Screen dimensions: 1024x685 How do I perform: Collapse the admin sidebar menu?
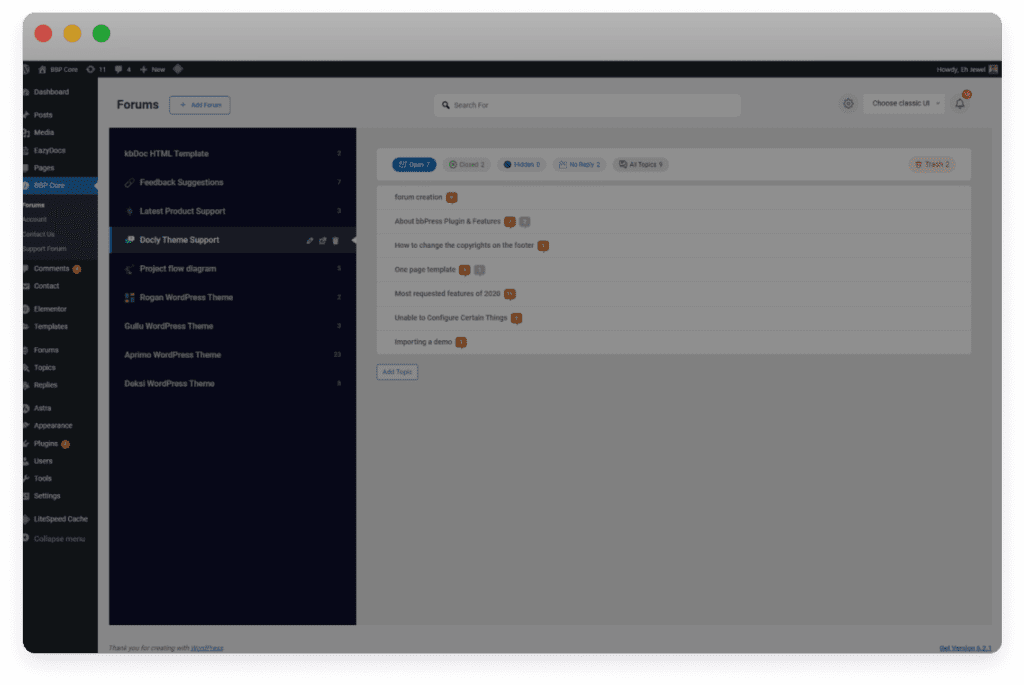pos(58,538)
